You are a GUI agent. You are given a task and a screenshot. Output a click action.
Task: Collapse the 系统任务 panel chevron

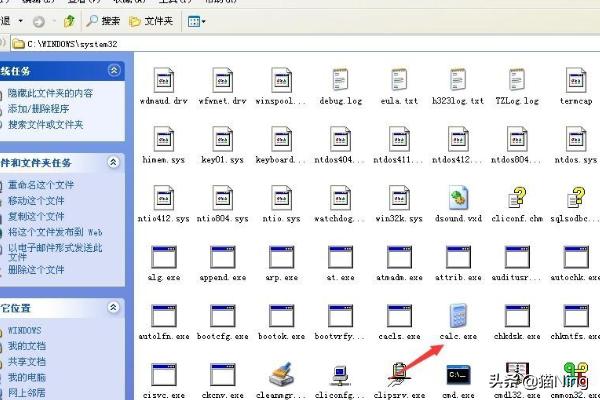(x=114, y=70)
